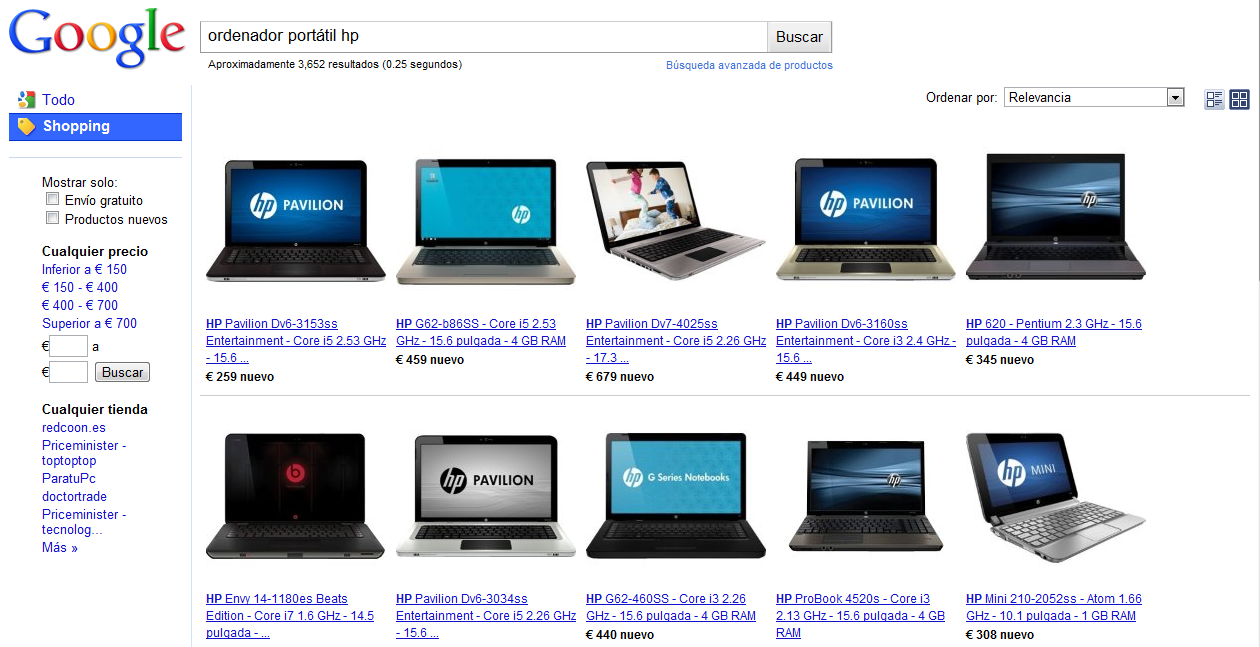Click the Cualquier tienda heading
Screen dimensions: 1260x647
coord(95,409)
